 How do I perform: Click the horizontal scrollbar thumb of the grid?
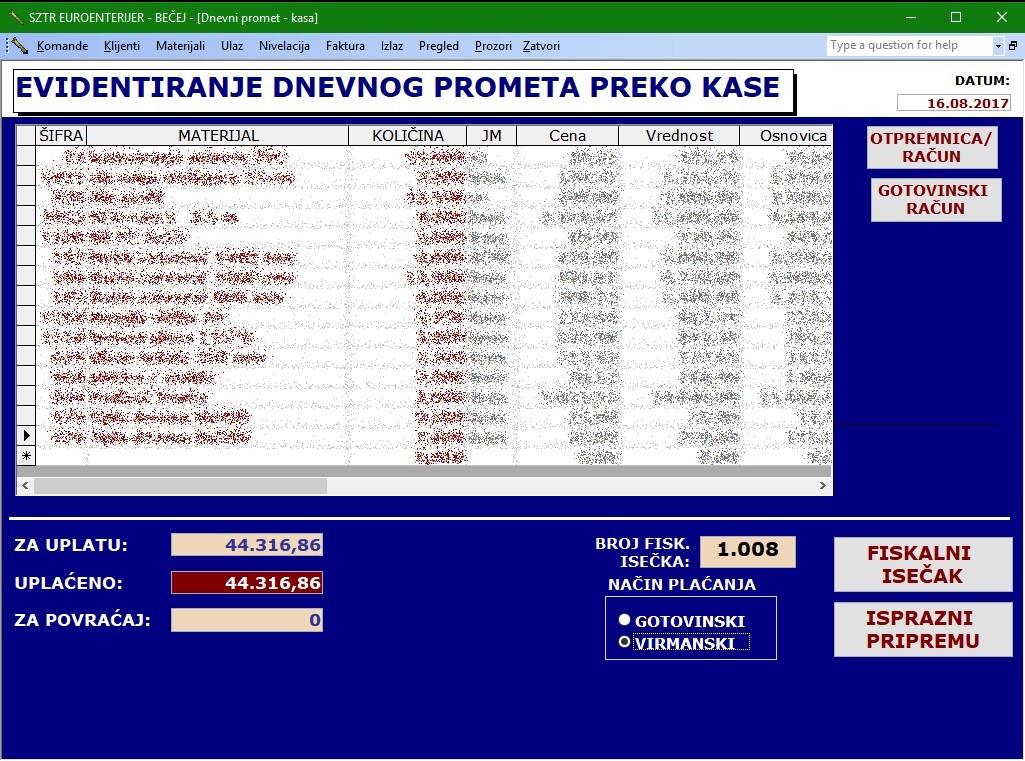click(180, 486)
